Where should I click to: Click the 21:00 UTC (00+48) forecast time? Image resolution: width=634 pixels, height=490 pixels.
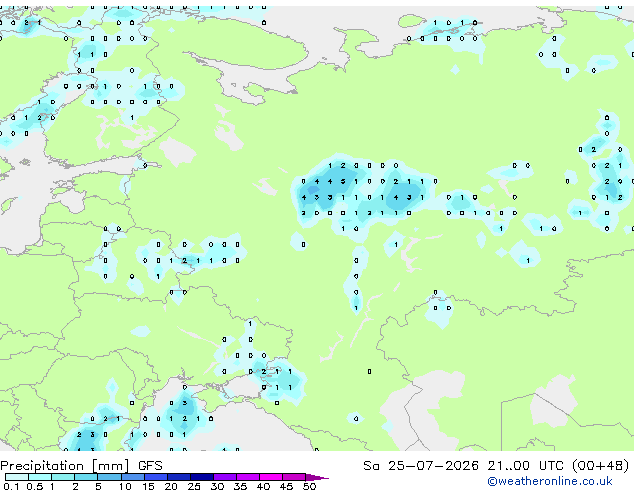click(558, 466)
